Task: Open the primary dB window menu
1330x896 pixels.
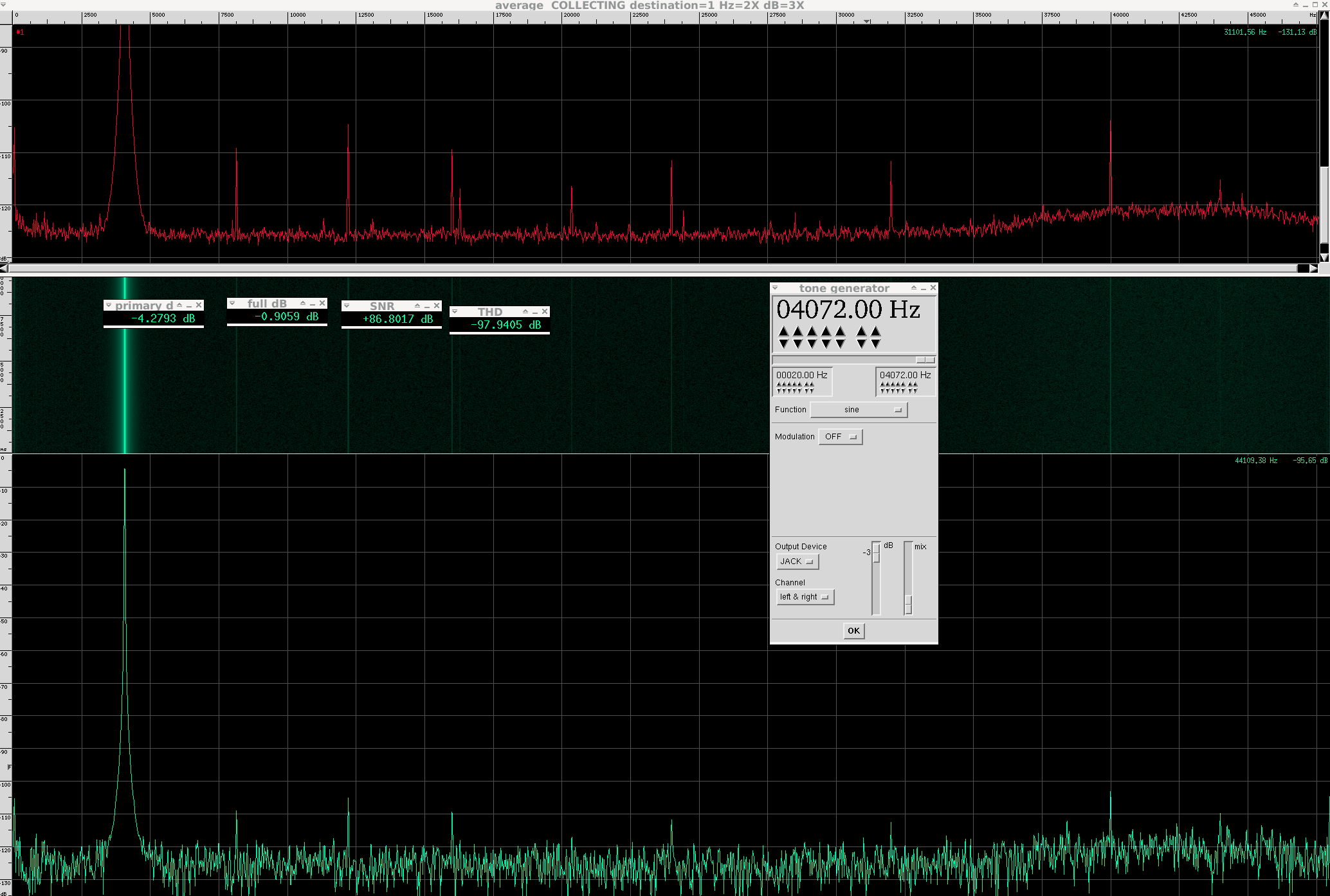Action: tap(109, 305)
